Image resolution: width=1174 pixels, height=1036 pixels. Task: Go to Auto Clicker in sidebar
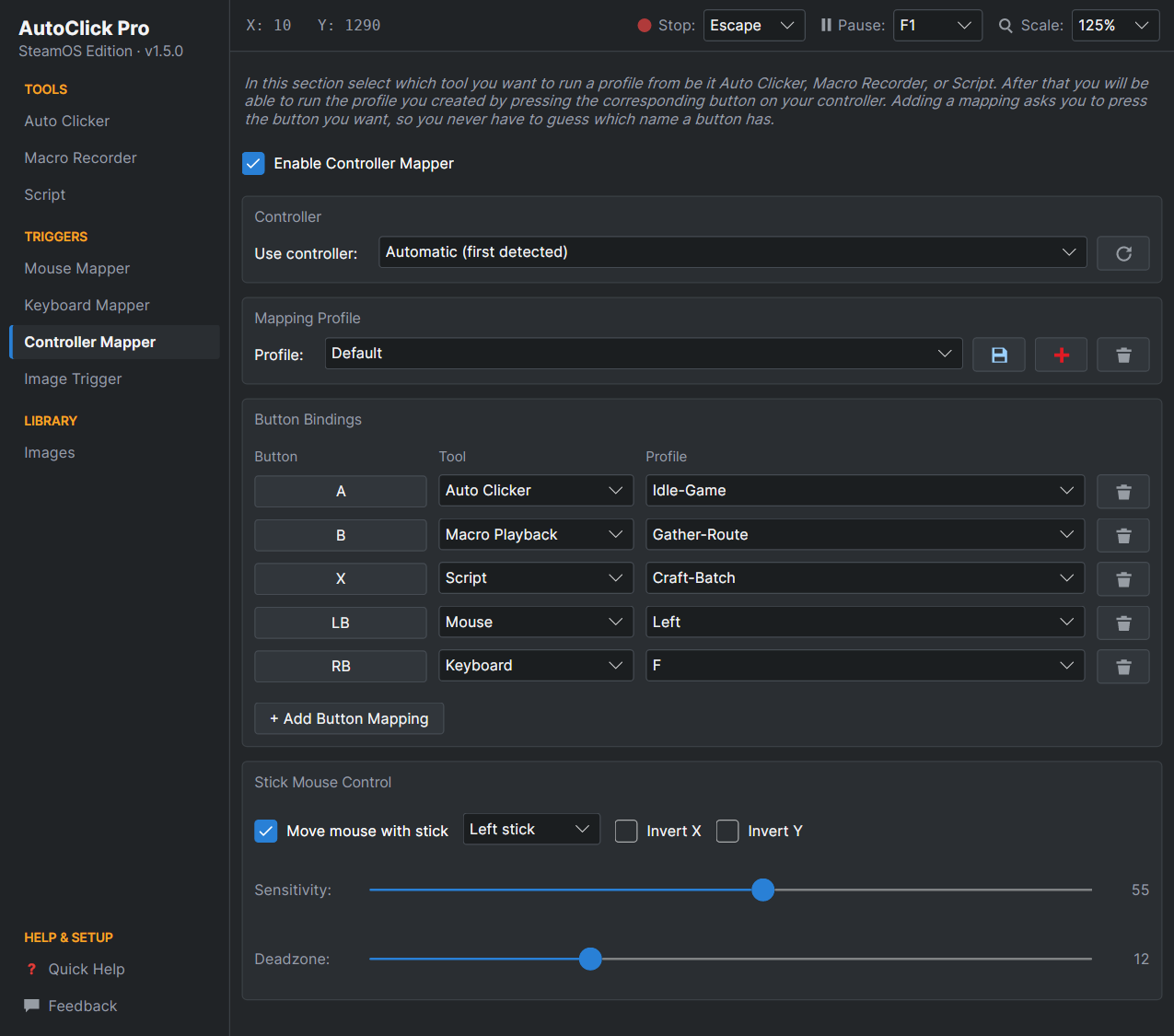(114, 121)
